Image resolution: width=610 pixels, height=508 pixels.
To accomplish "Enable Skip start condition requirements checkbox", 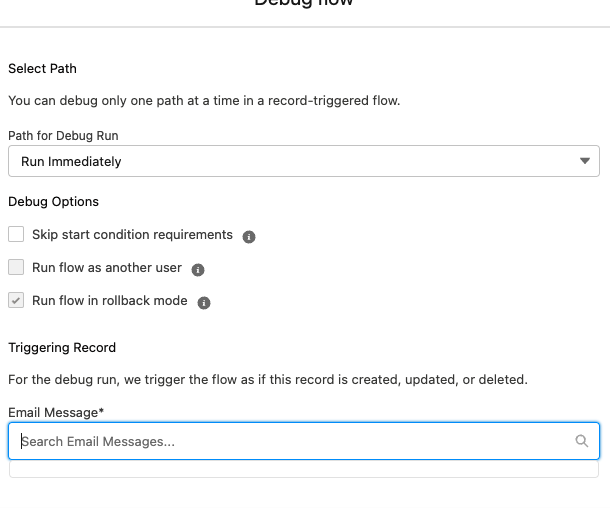I will (x=16, y=235).
